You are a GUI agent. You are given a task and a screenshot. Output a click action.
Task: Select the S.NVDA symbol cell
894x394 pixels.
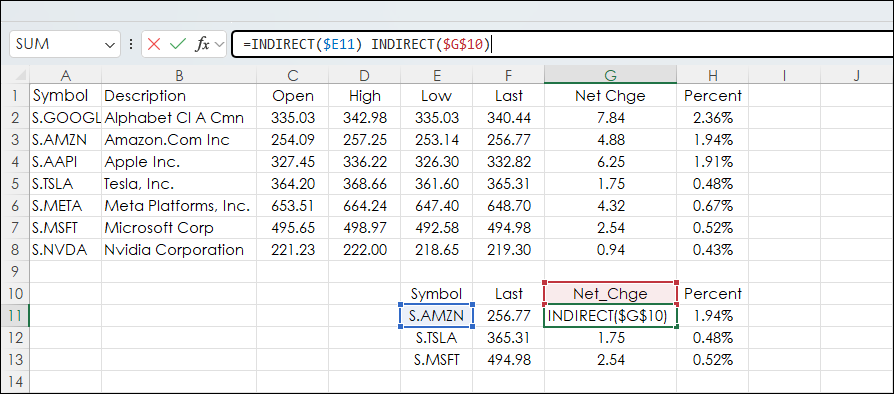pos(66,249)
